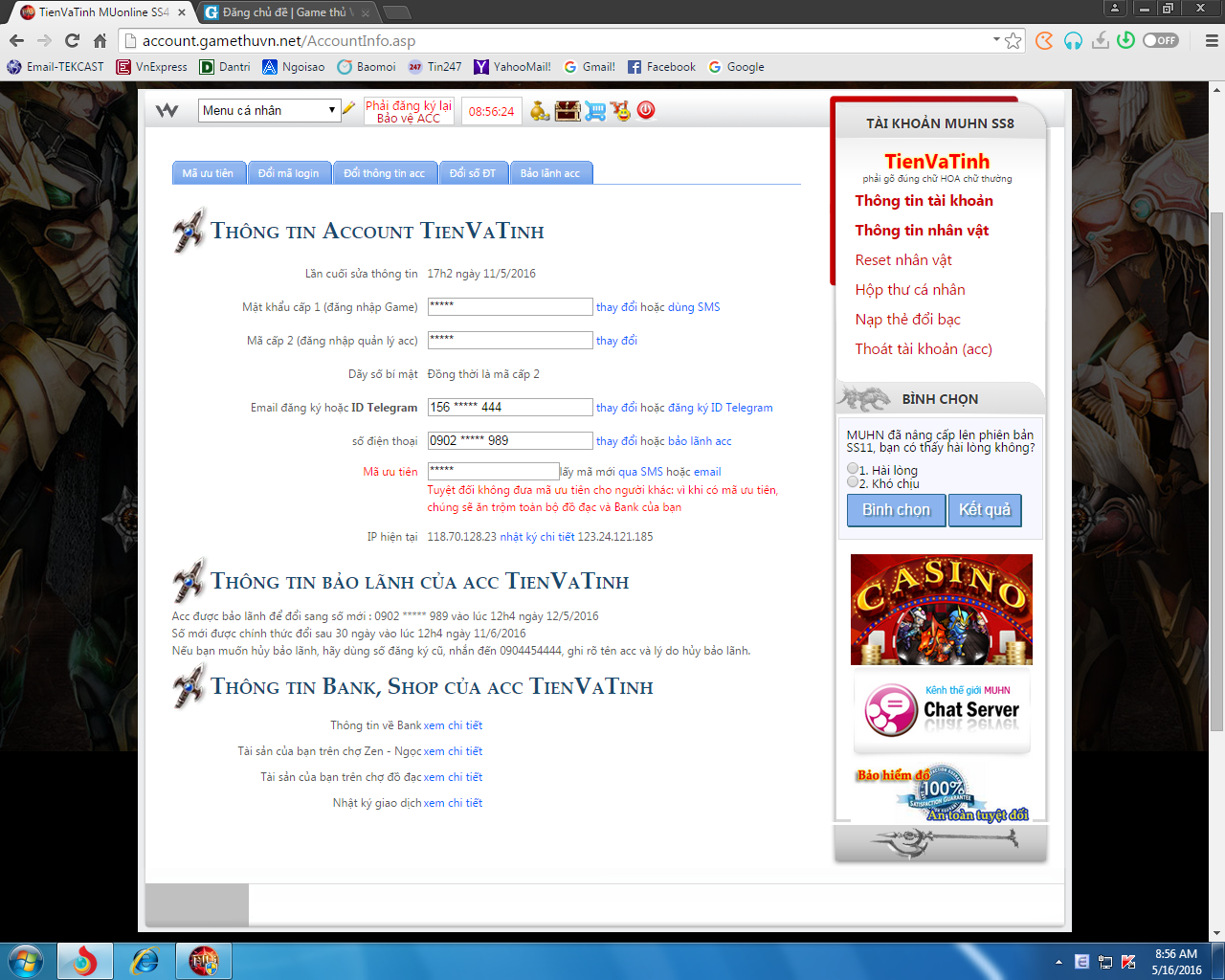Screen dimensions: 1225x980
Task: Open the 'Menu cá nhân' dropdown
Action: pos(269,110)
